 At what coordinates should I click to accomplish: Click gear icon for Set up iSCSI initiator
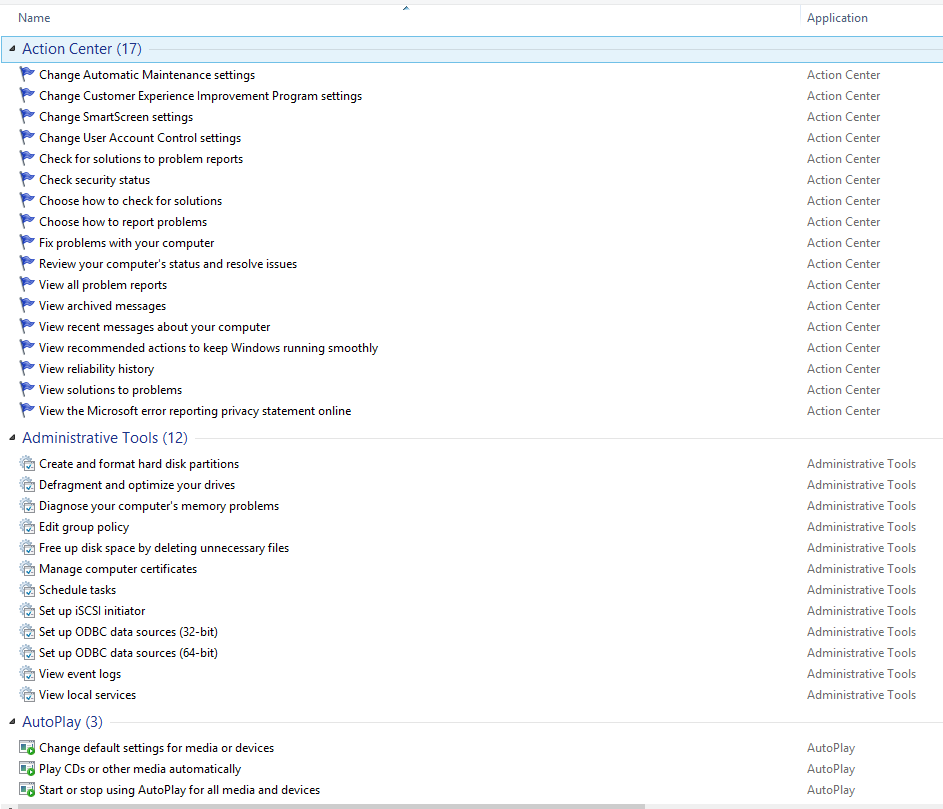27,611
